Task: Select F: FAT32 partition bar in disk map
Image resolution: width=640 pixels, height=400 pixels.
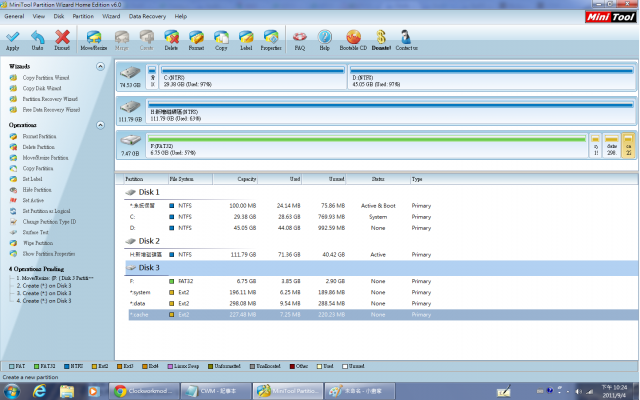Action: [x=367, y=145]
